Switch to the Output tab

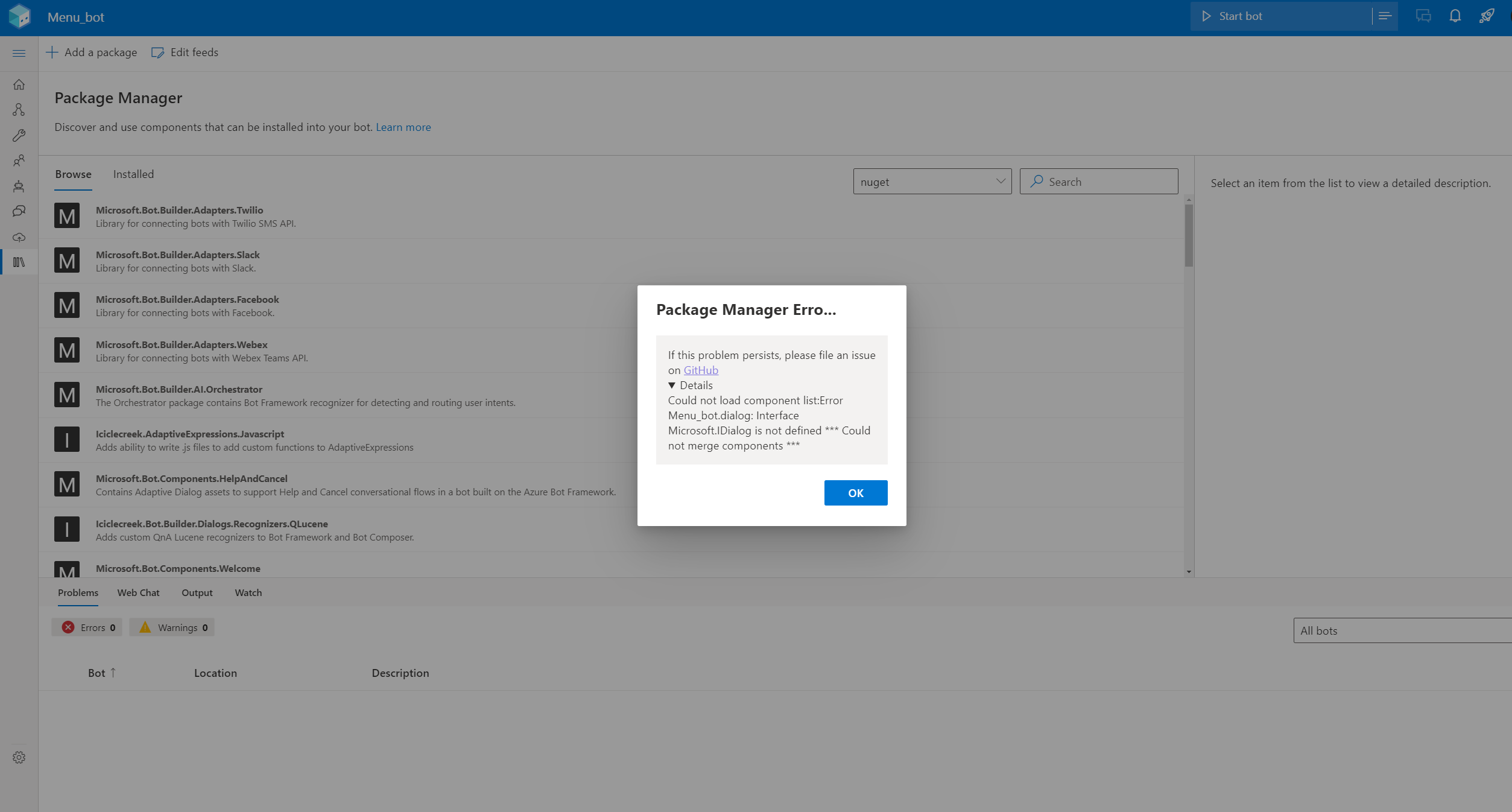pos(197,593)
